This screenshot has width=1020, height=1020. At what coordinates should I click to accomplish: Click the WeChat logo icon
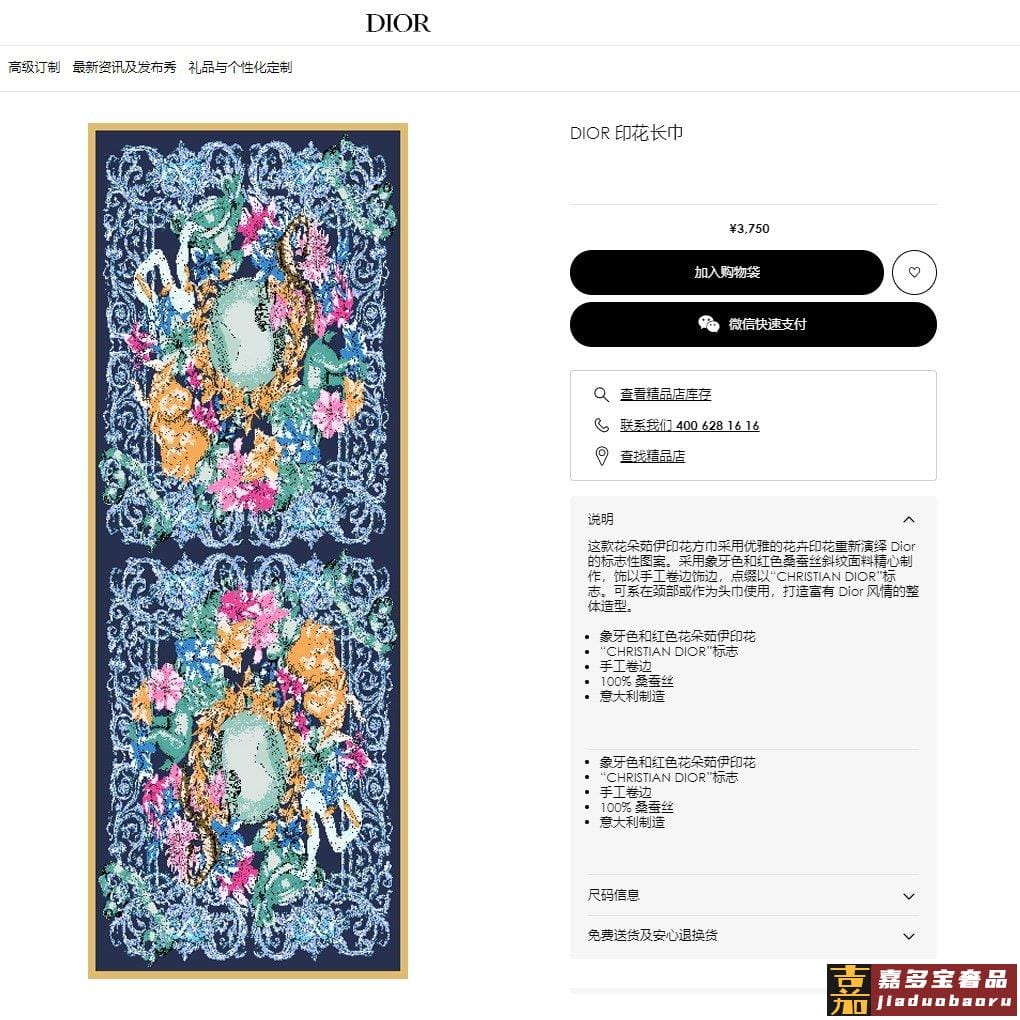point(708,323)
